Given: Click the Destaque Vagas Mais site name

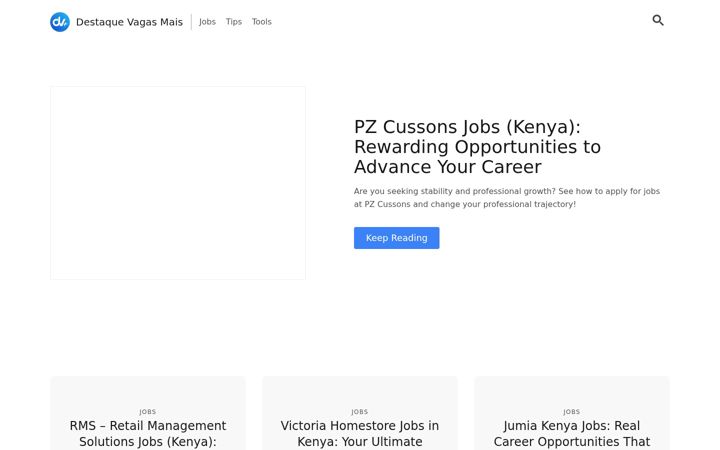Looking at the screenshot, I should tap(129, 22).
